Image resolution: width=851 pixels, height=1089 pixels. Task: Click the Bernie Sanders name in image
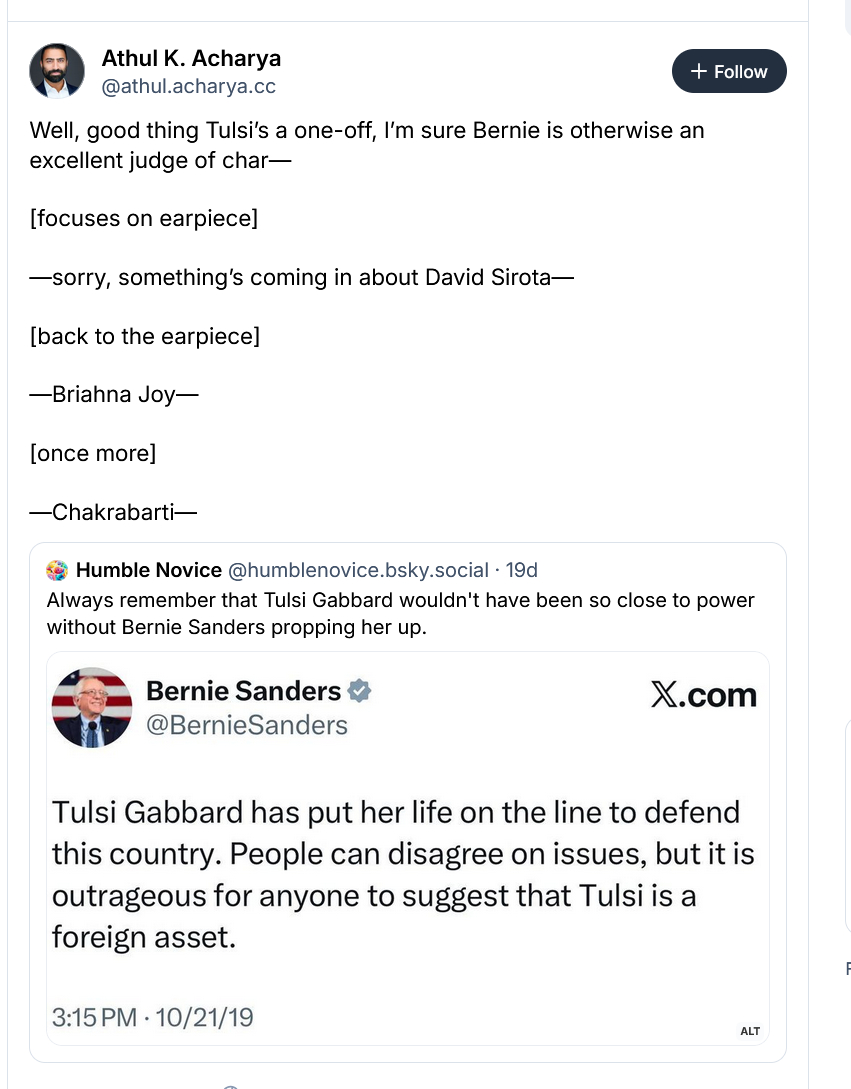point(243,691)
